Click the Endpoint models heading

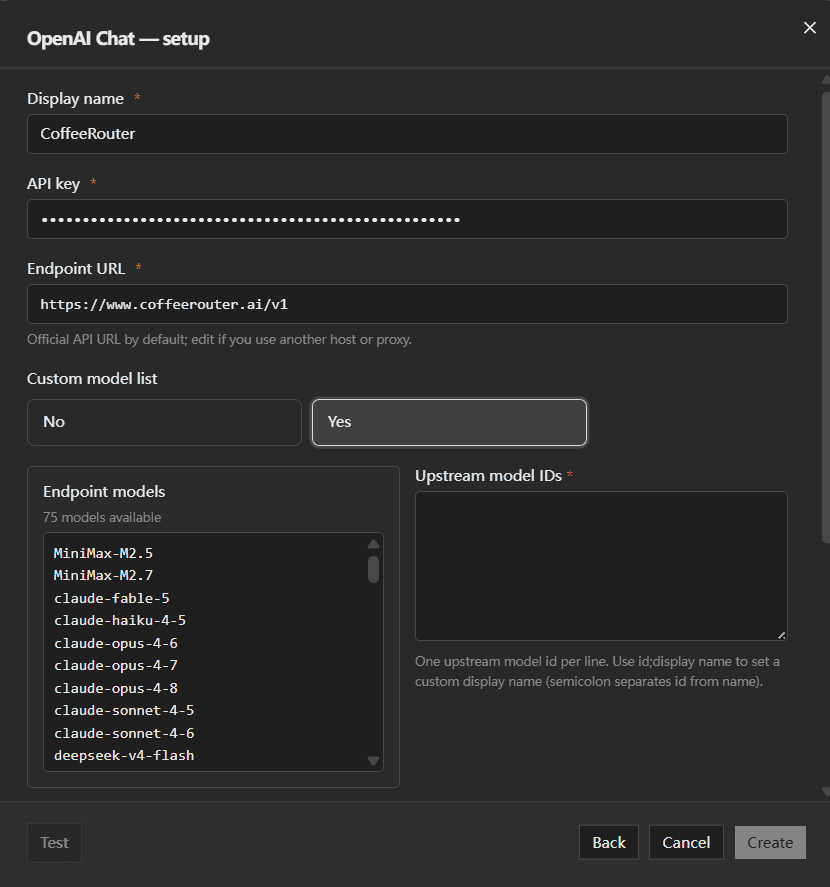point(104,492)
